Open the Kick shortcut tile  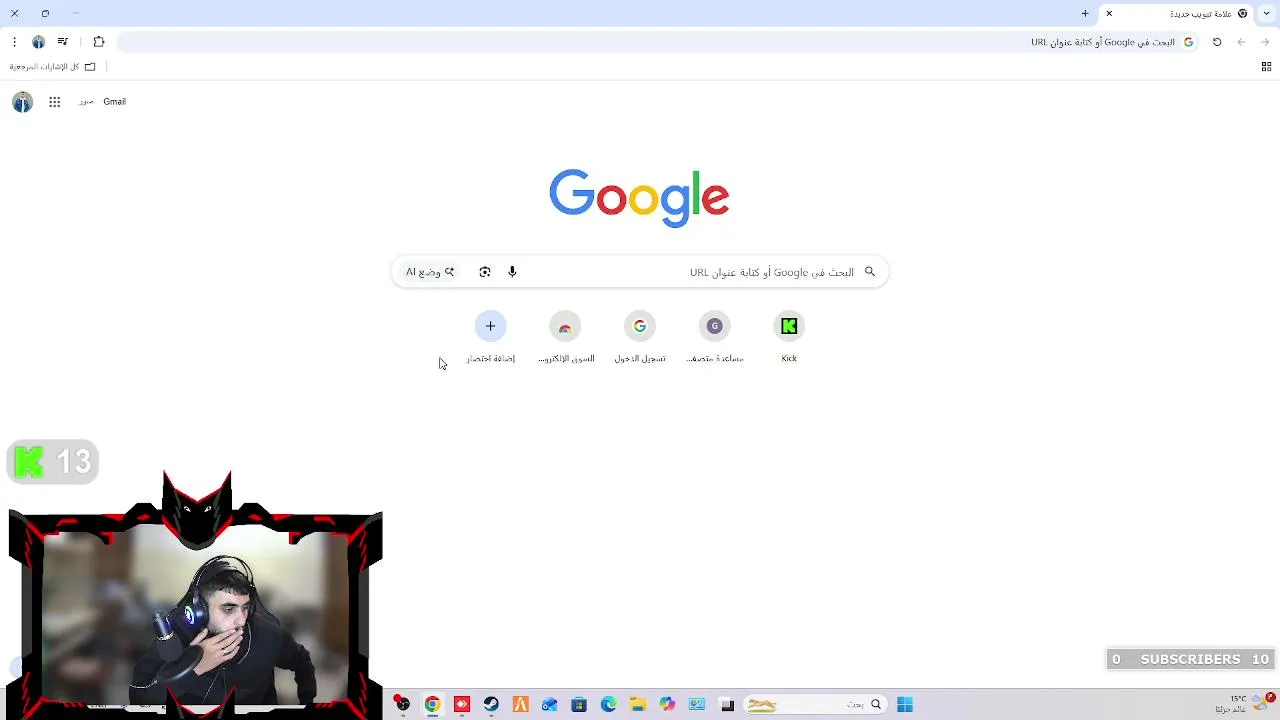coord(789,337)
